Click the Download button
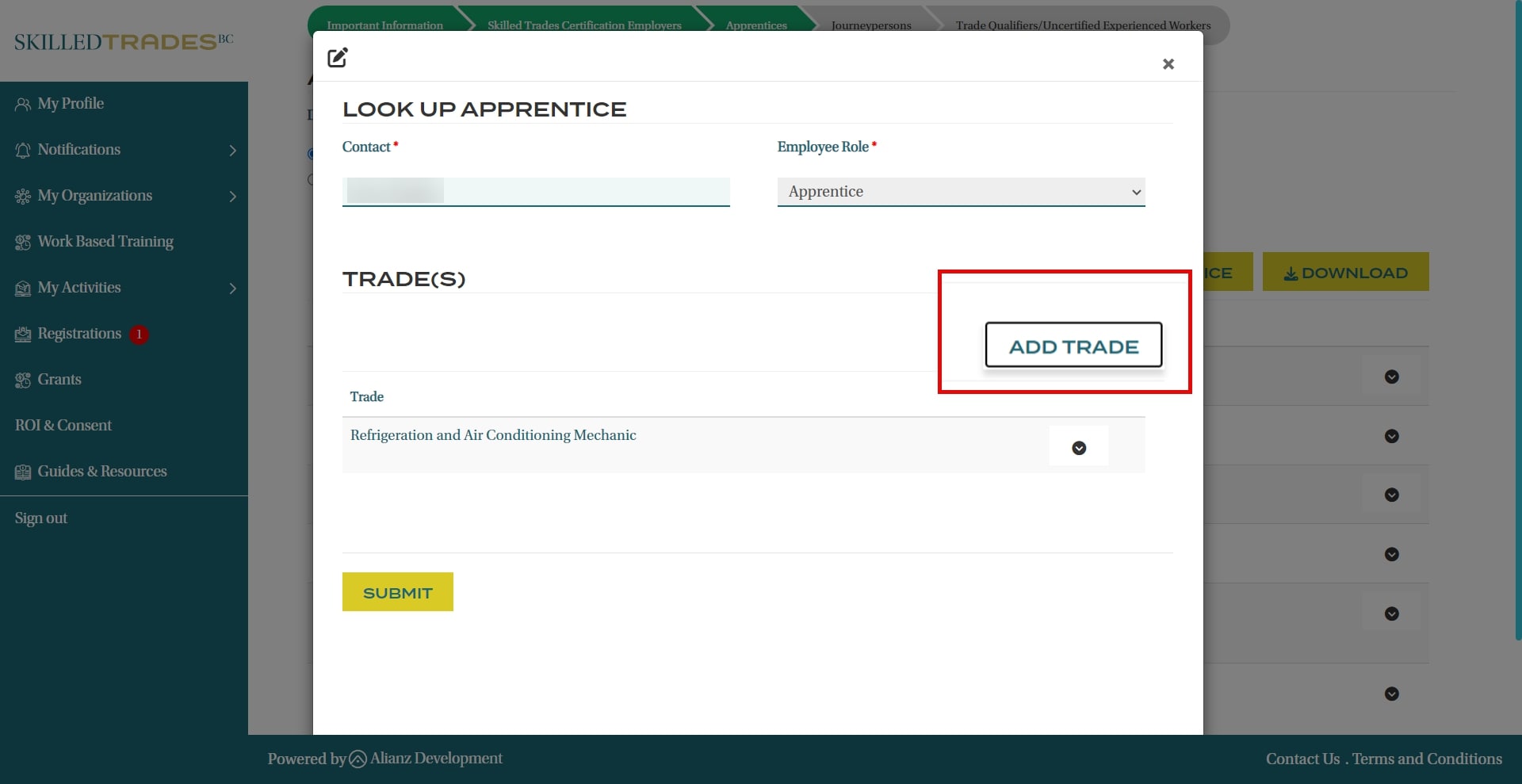Viewport: 1522px width, 784px height. click(x=1345, y=273)
